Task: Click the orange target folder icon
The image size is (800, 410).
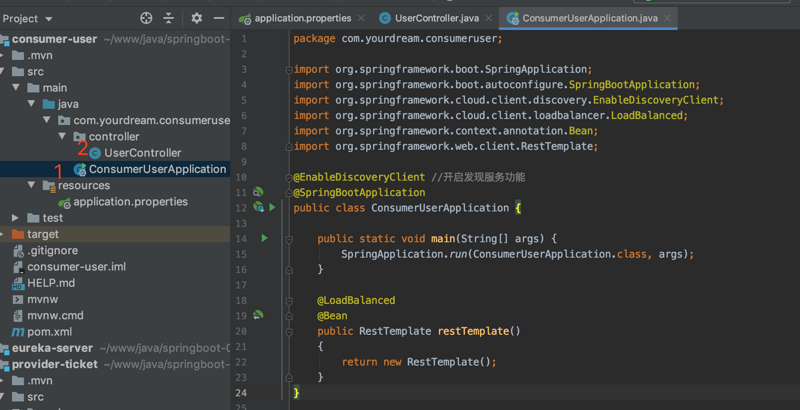Action: point(18,234)
